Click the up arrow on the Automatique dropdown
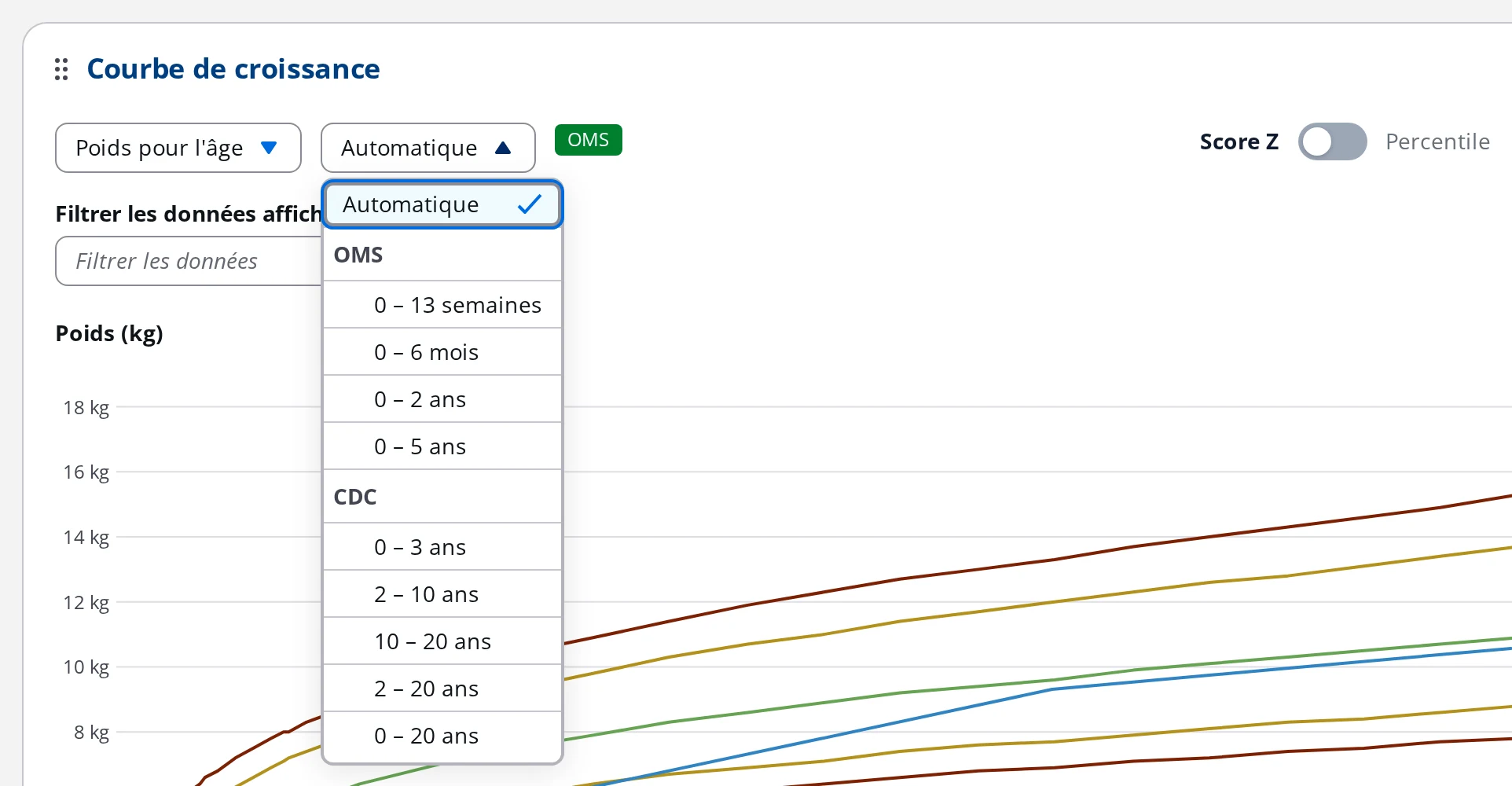 [503, 148]
